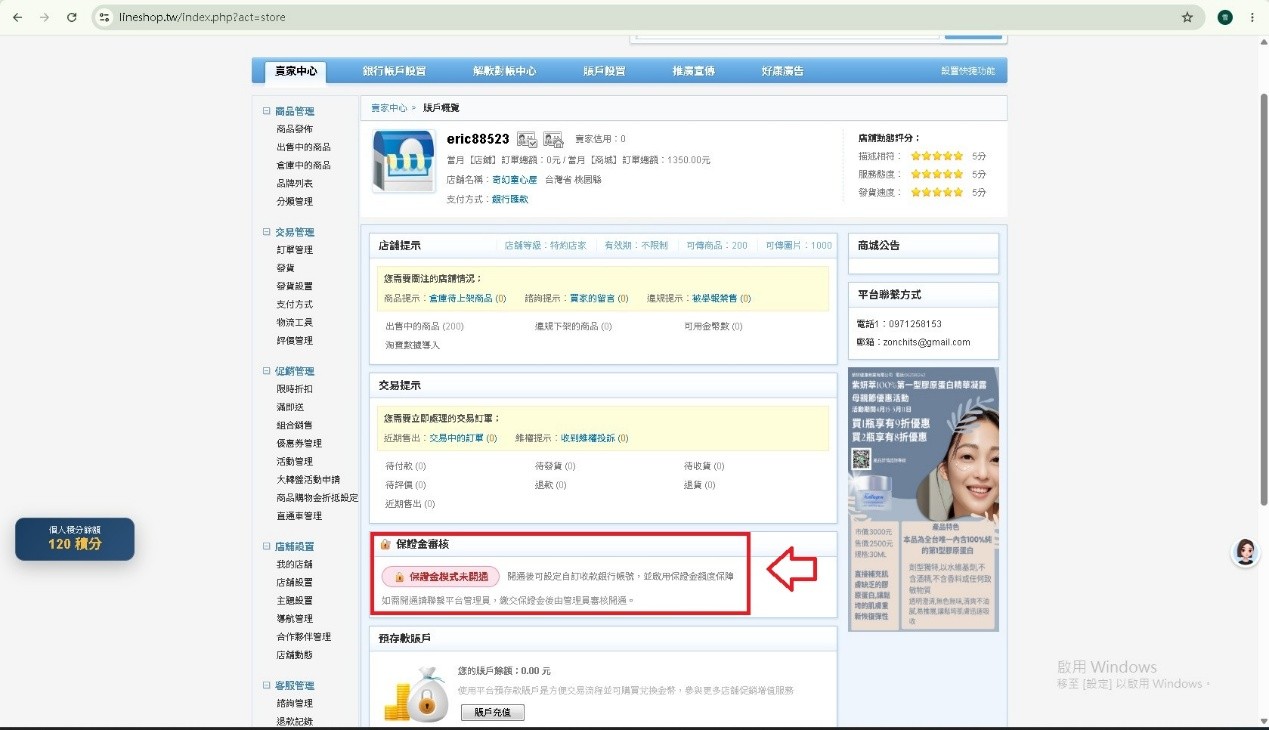1269x730 pixels.
Task: Open 大轉盤活動申請 in sidebar
Action: coord(308,479)
